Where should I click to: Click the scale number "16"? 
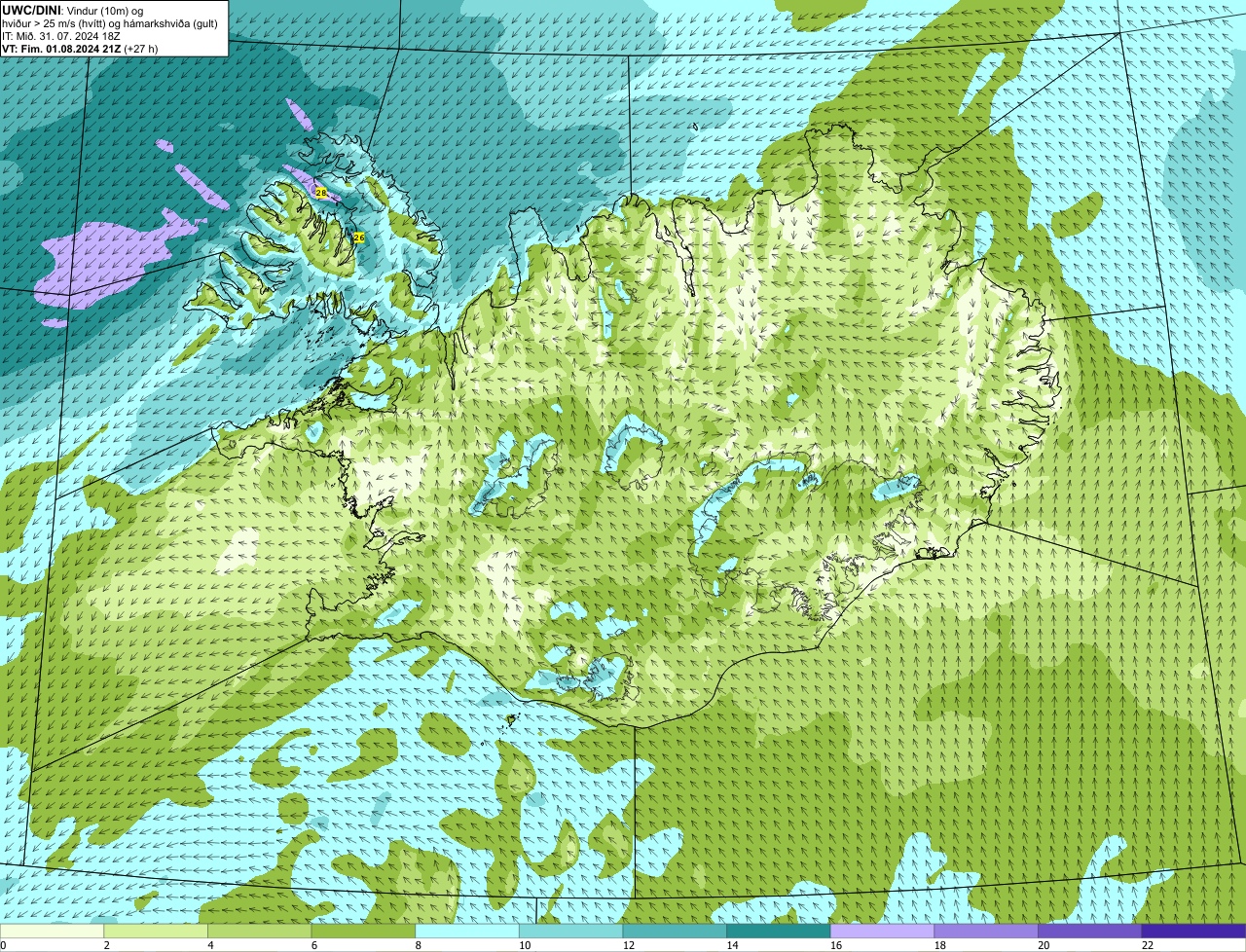click(836, 945)
